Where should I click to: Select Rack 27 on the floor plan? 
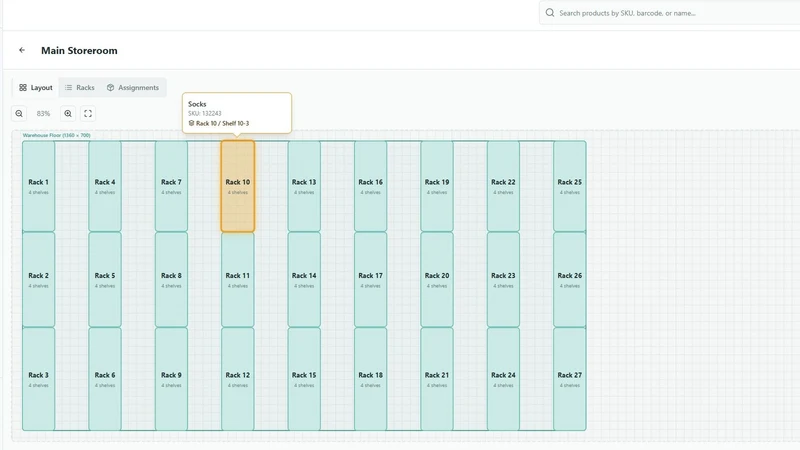click(570, 379)
